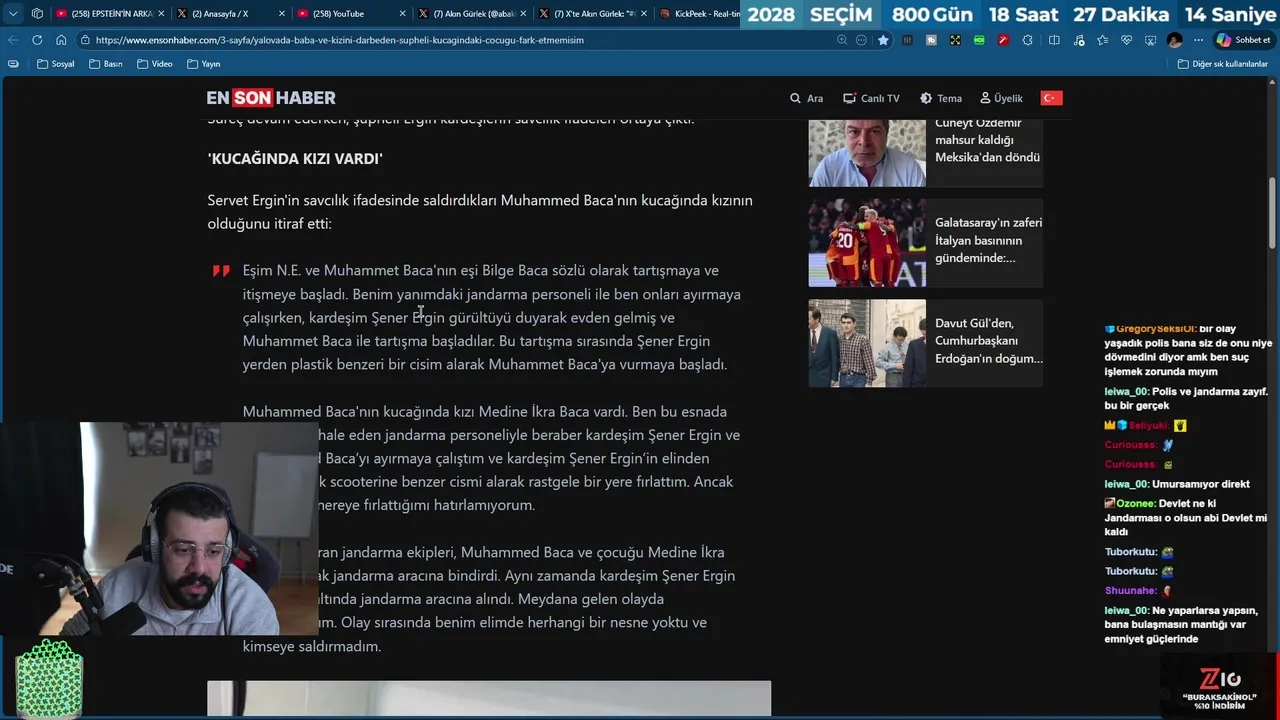Close the EPSTEİN'İN ARKA tab
The image size is (1280, 720).
coord(160,14)
